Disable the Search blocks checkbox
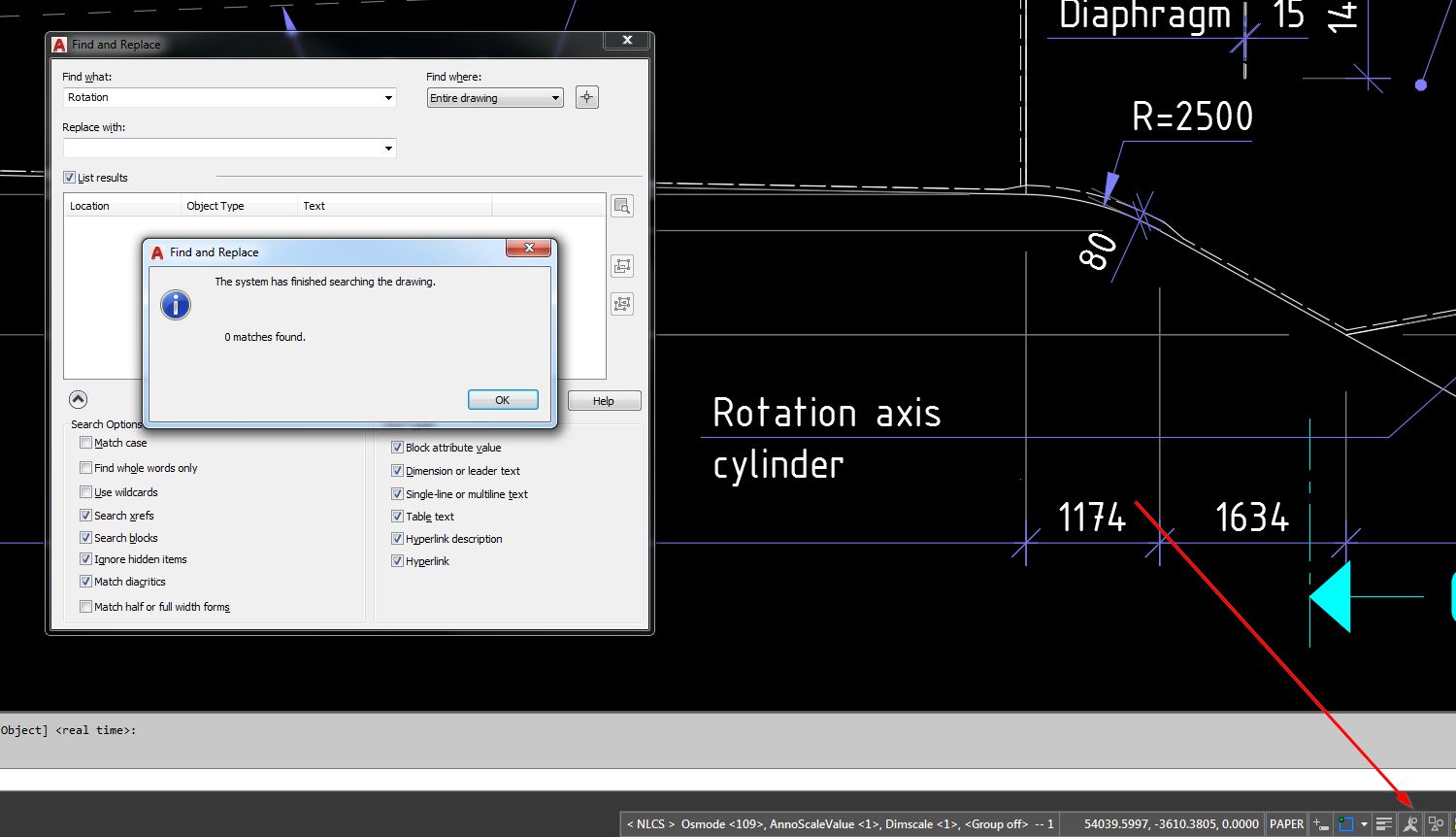The width and height of the screenshot is (1456, 837). click(x=86, y=537)
